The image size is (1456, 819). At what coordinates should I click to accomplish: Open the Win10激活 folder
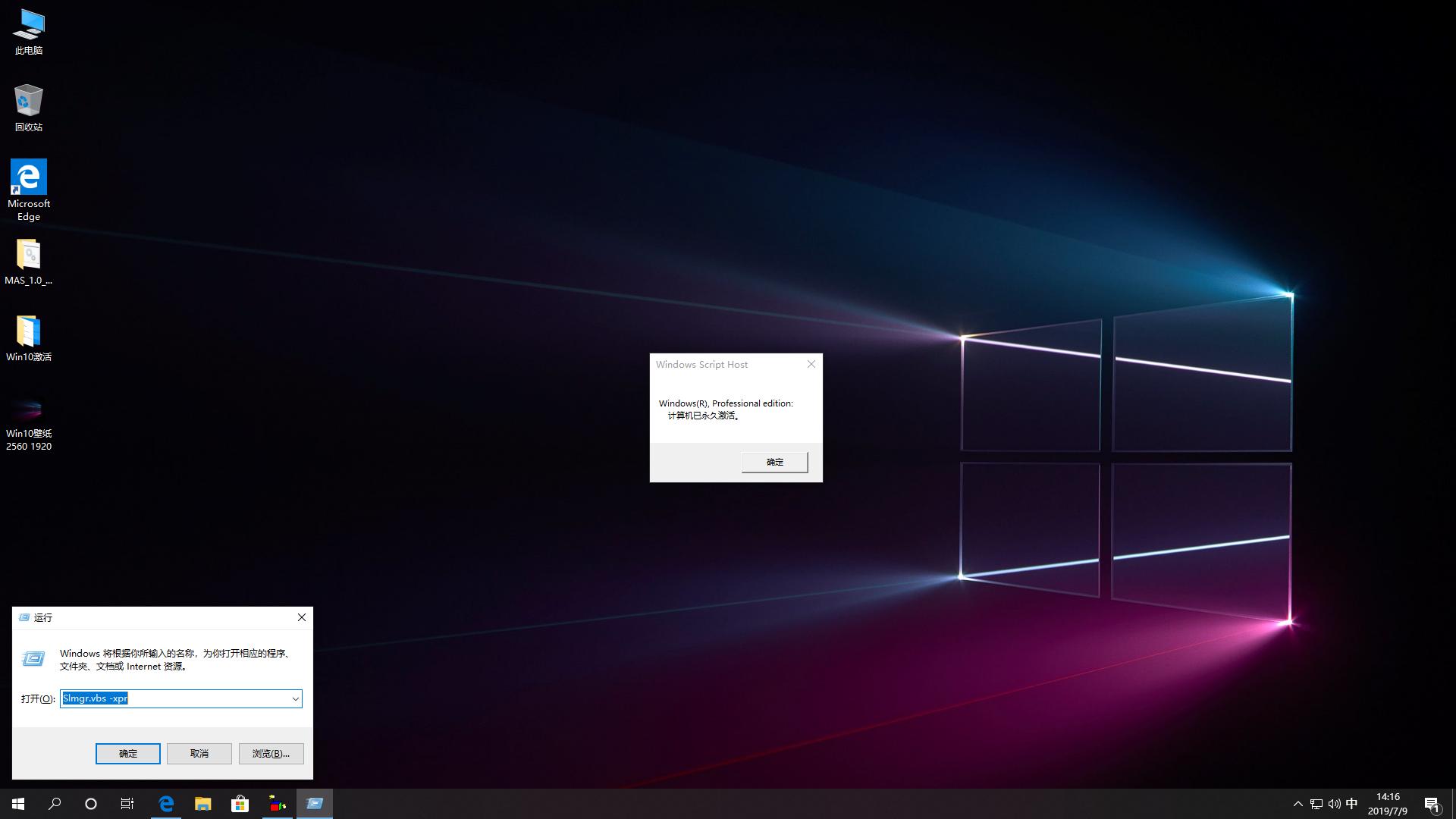click(29, 332)
